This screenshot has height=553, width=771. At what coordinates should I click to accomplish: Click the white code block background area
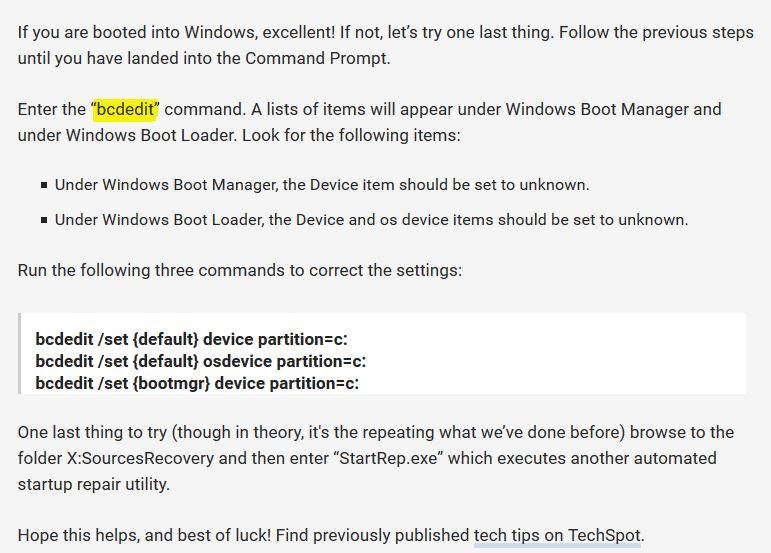[541, 353]
